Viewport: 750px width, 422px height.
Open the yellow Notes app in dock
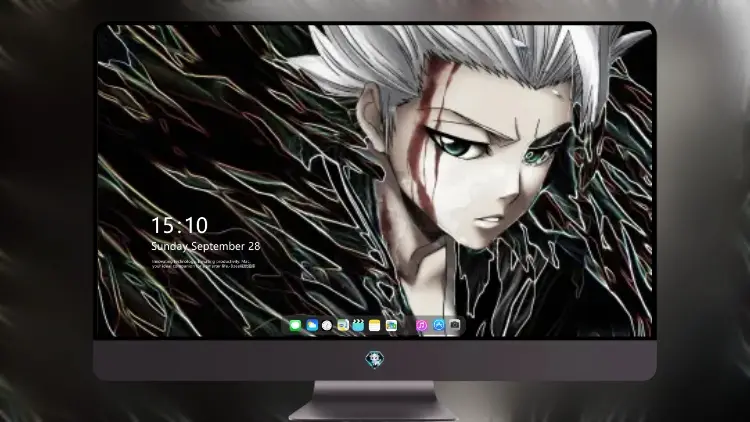click(375, 326)
